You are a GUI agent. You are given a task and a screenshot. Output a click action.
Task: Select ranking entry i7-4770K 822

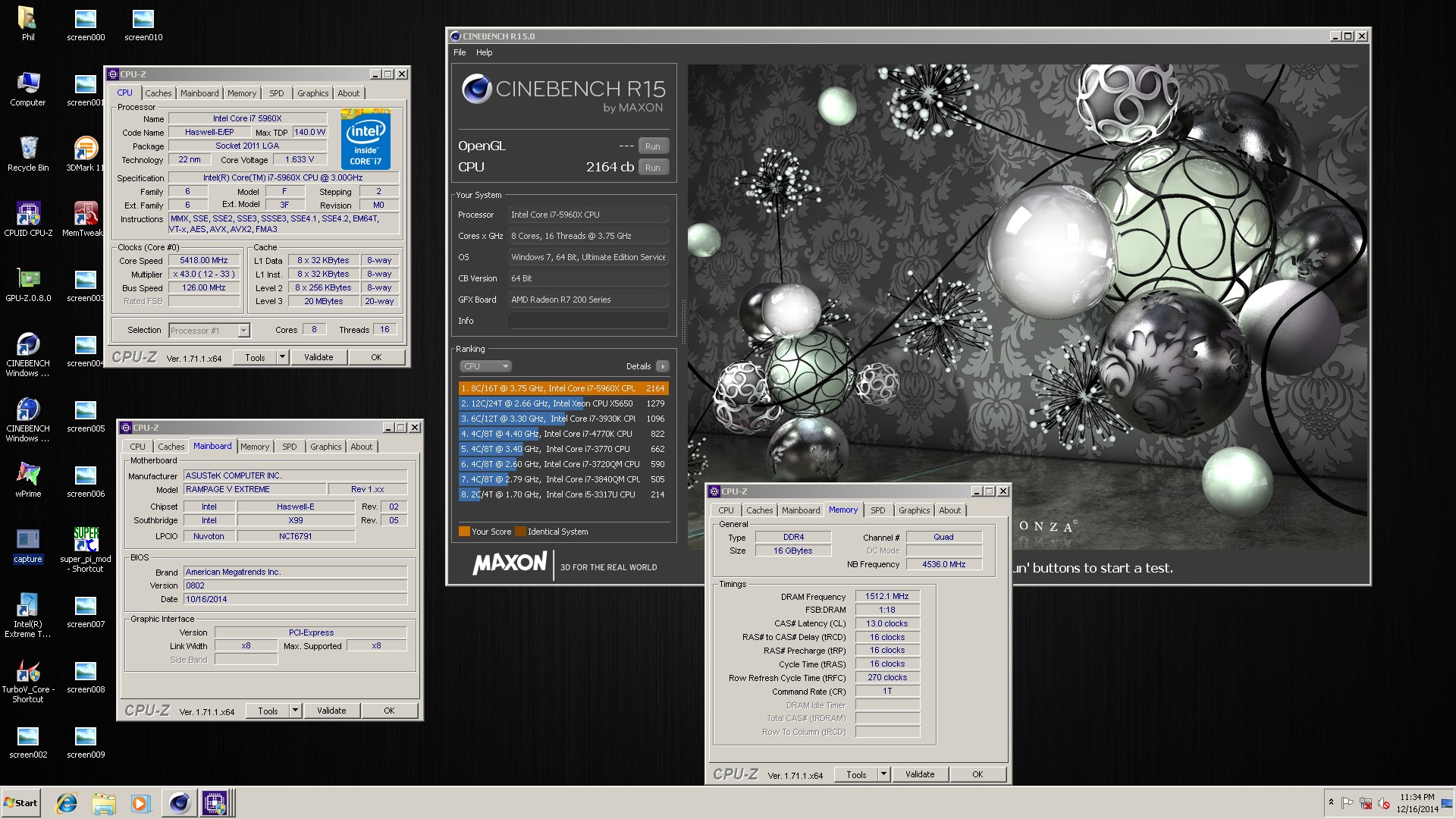coord(563,434)
